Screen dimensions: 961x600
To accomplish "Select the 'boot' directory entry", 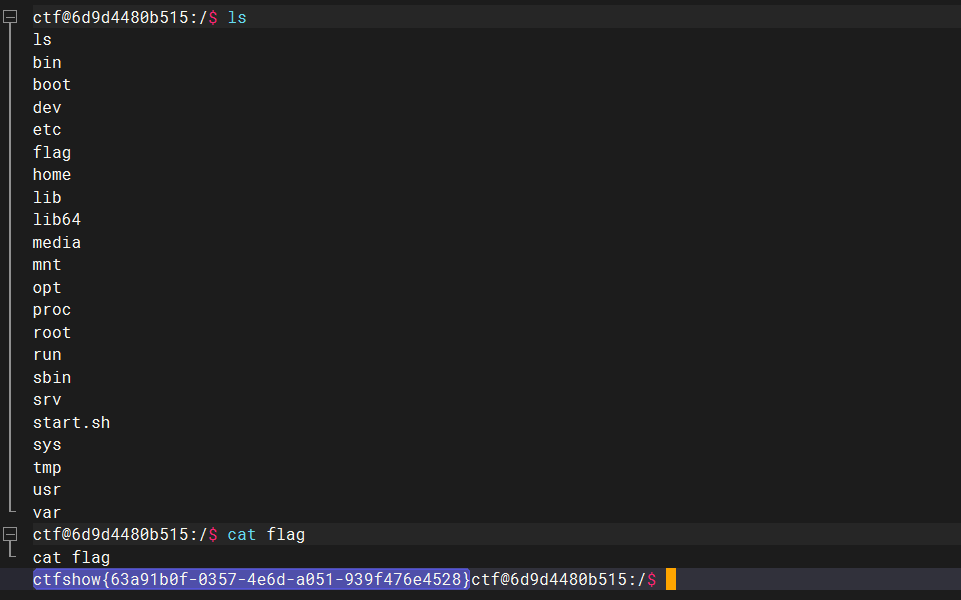I will tap(52, 85).
